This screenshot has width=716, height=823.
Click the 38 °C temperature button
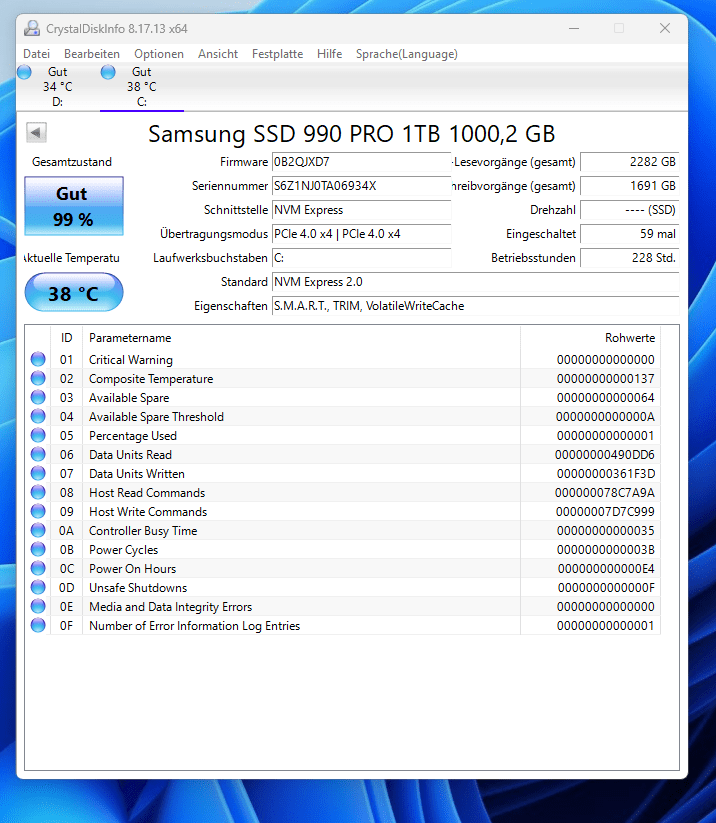coord(73,292)
